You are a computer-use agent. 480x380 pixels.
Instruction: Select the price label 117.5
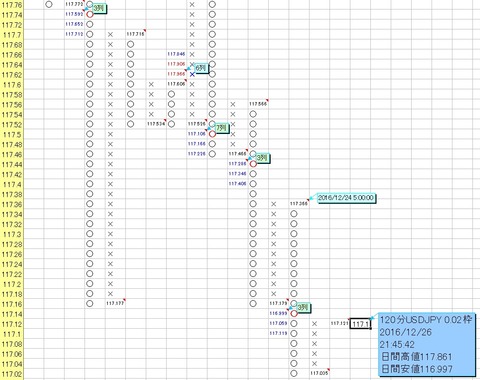pyautogui.click(x=12, y=135)
